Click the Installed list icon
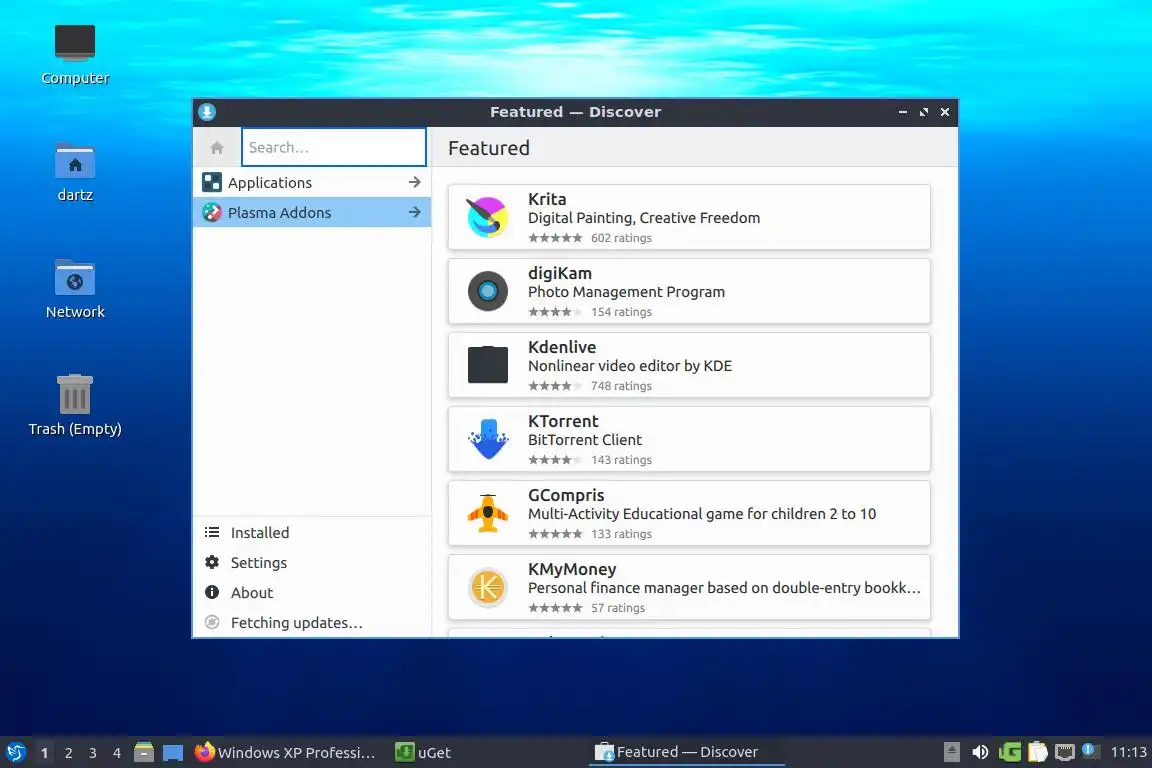 (212, 533)
